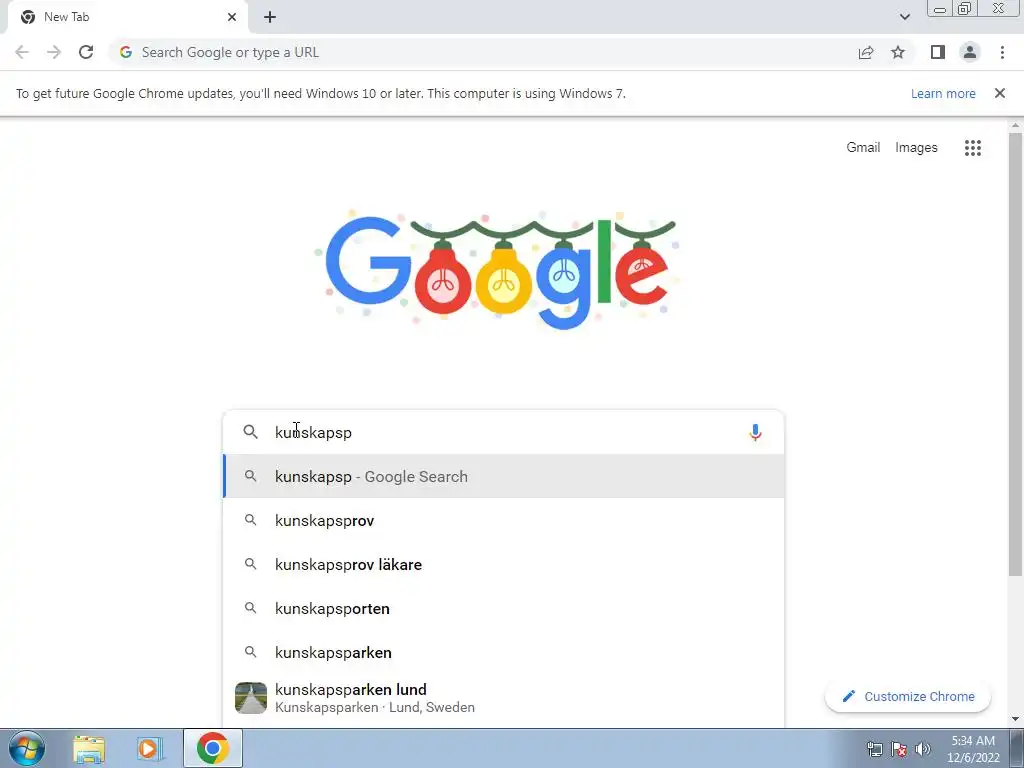Click the search box containing kunskapsp

pyautogui.click(x=503, y=432)
